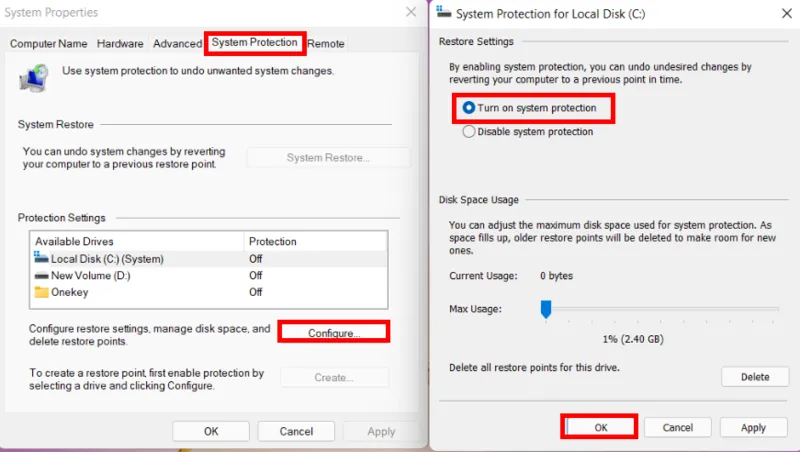The width and height of the screenshot is (800, 452).
Task: Select the Local Disk (C:) drive icon
Action: (41, 258)
